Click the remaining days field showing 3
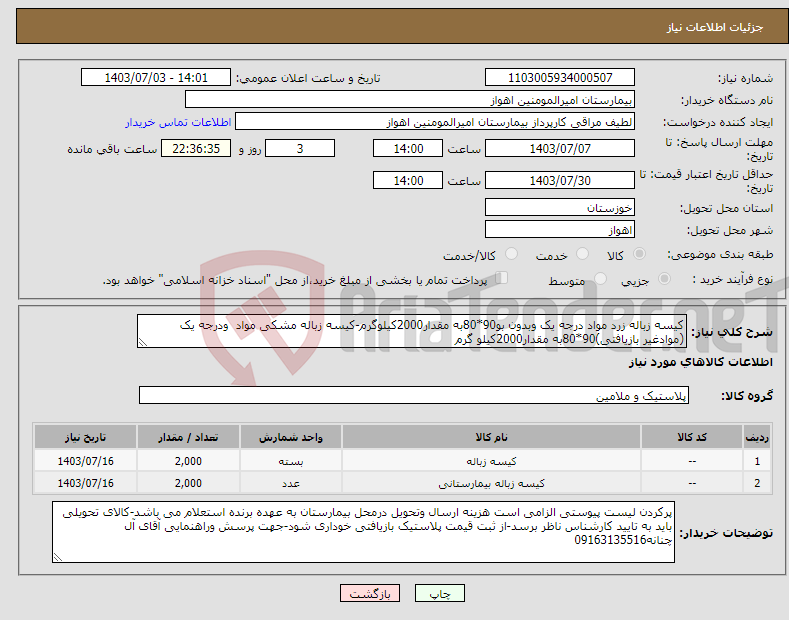 [300, 148]
